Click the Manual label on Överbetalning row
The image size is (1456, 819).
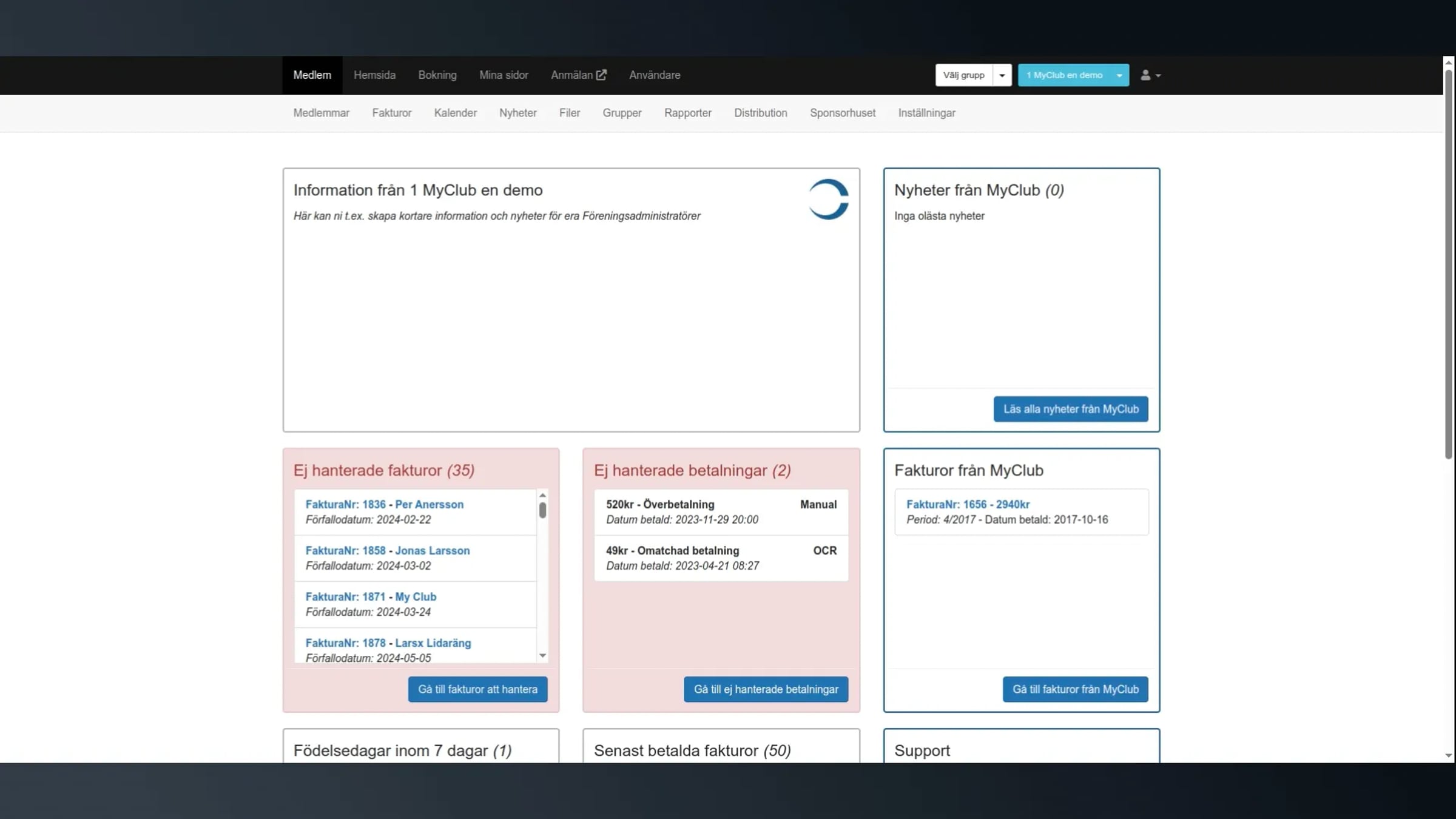click(x=818, y=504)
